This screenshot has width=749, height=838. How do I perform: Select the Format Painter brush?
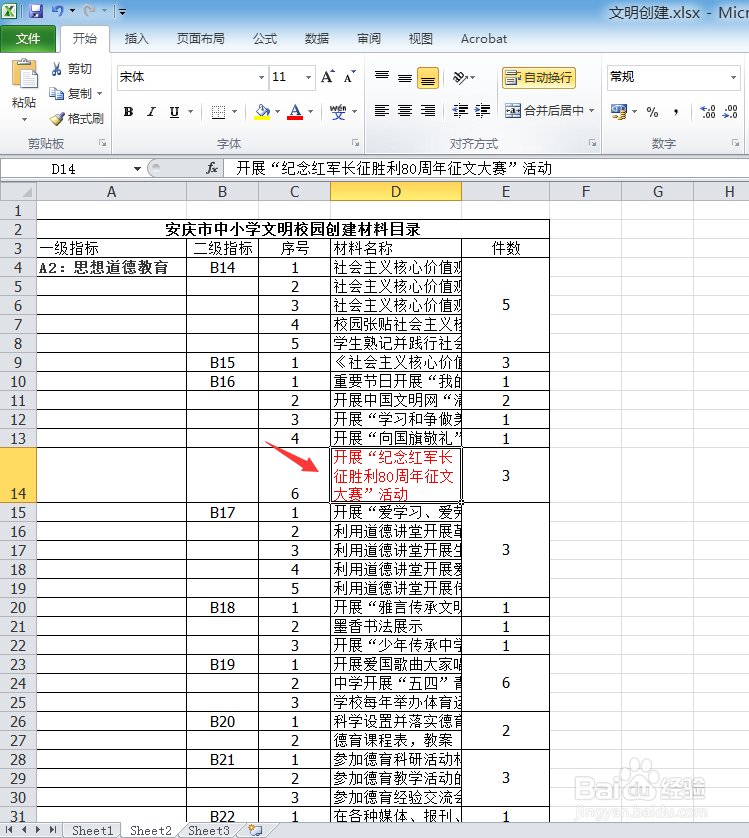(x=56, y=119)
